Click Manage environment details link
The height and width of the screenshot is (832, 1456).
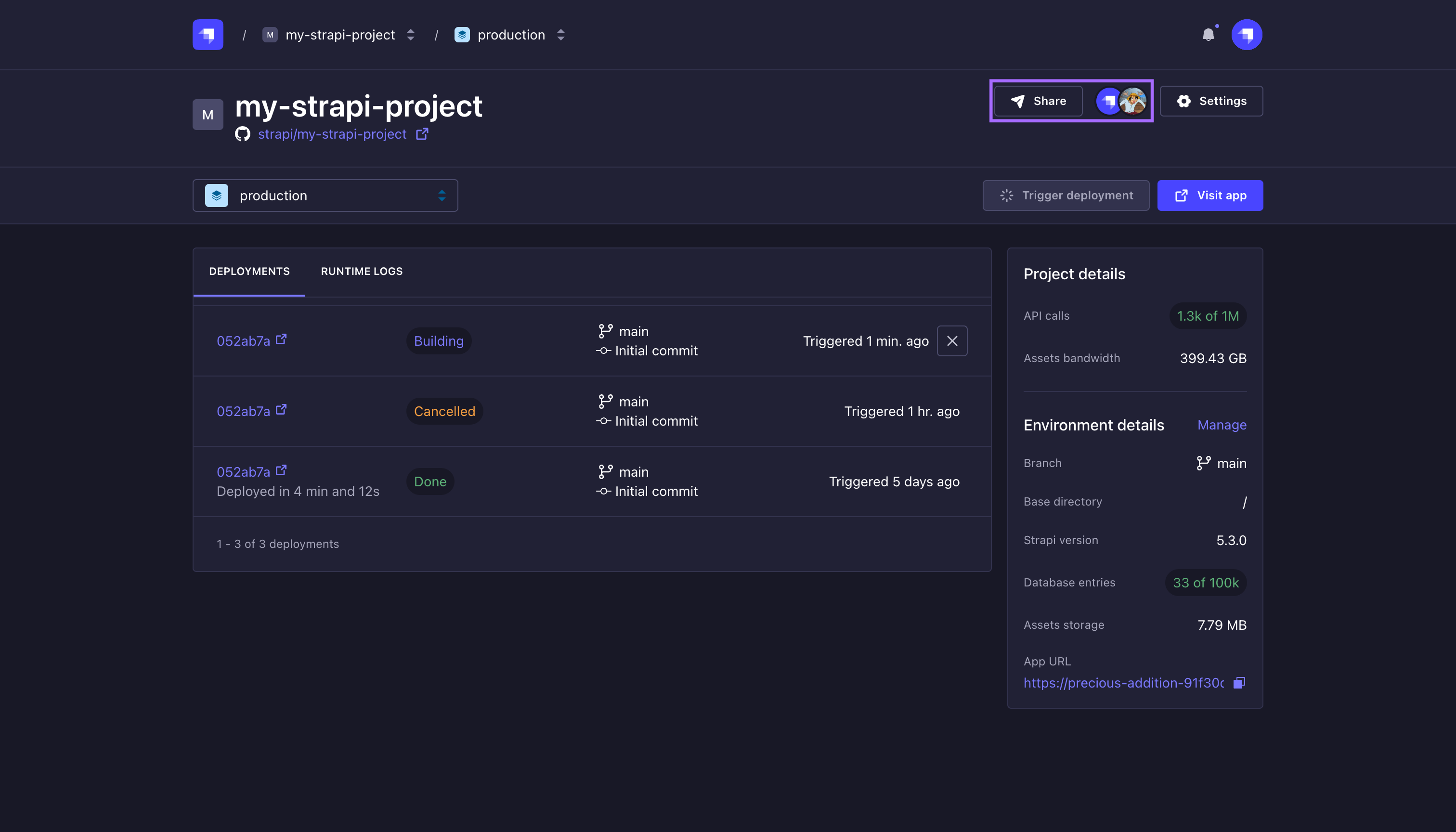click(1222, 425)
